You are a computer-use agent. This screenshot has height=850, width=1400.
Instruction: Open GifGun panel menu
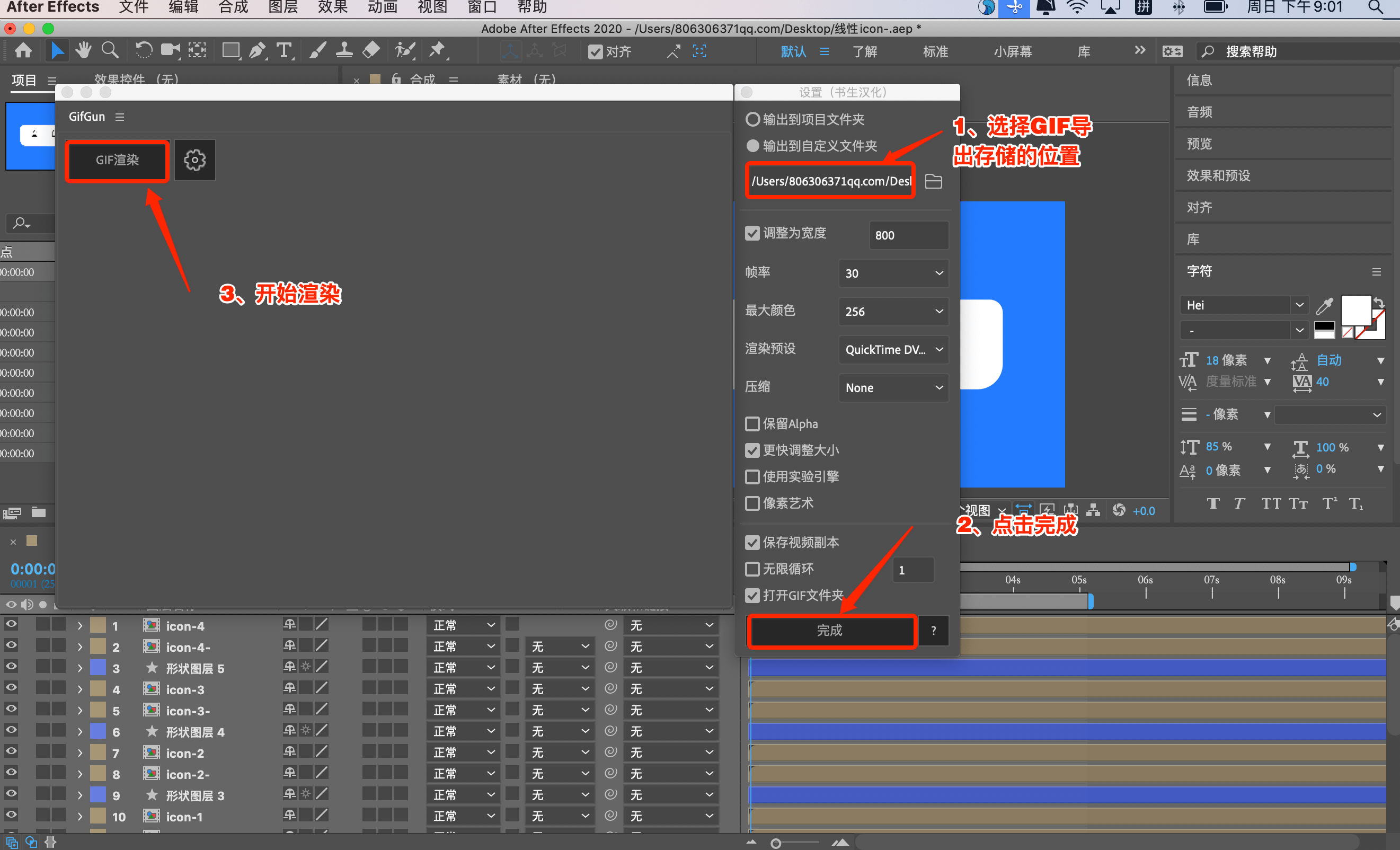[119, 117]
